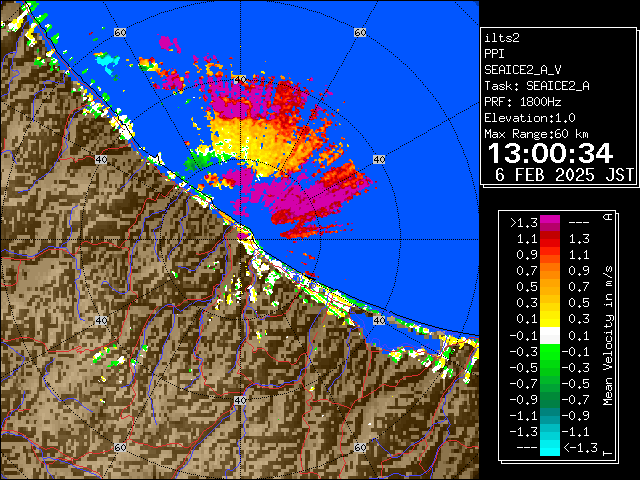The height and width of the screenshot is (480, 640).
Task: Click the 40 km ring label due north of center
Action: pos(240,79)
